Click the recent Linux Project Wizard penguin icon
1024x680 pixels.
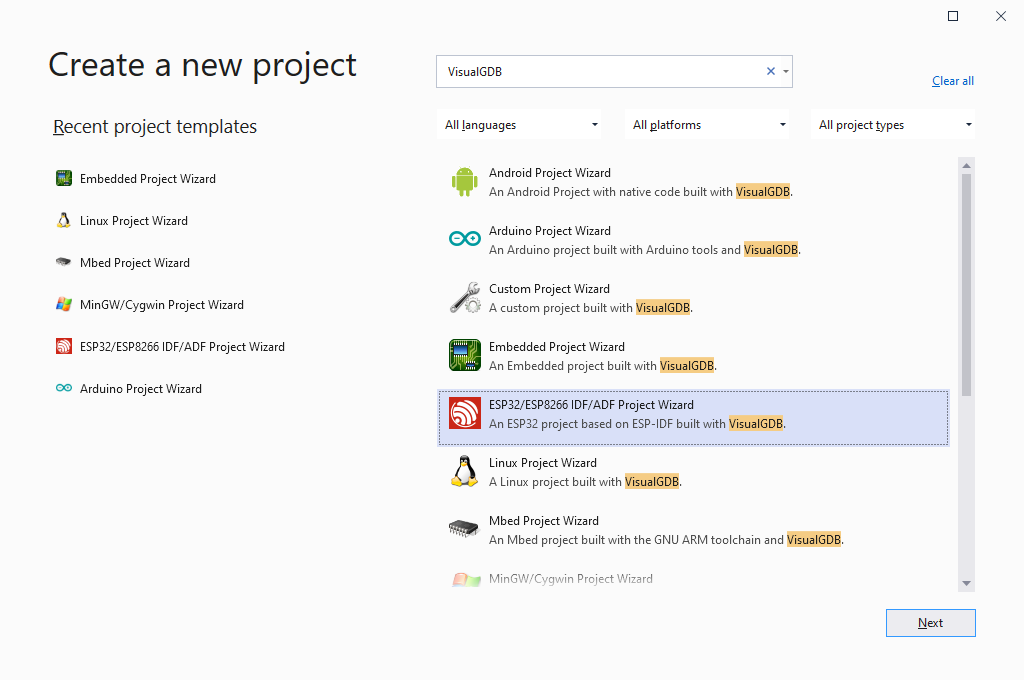pos(64,221)
